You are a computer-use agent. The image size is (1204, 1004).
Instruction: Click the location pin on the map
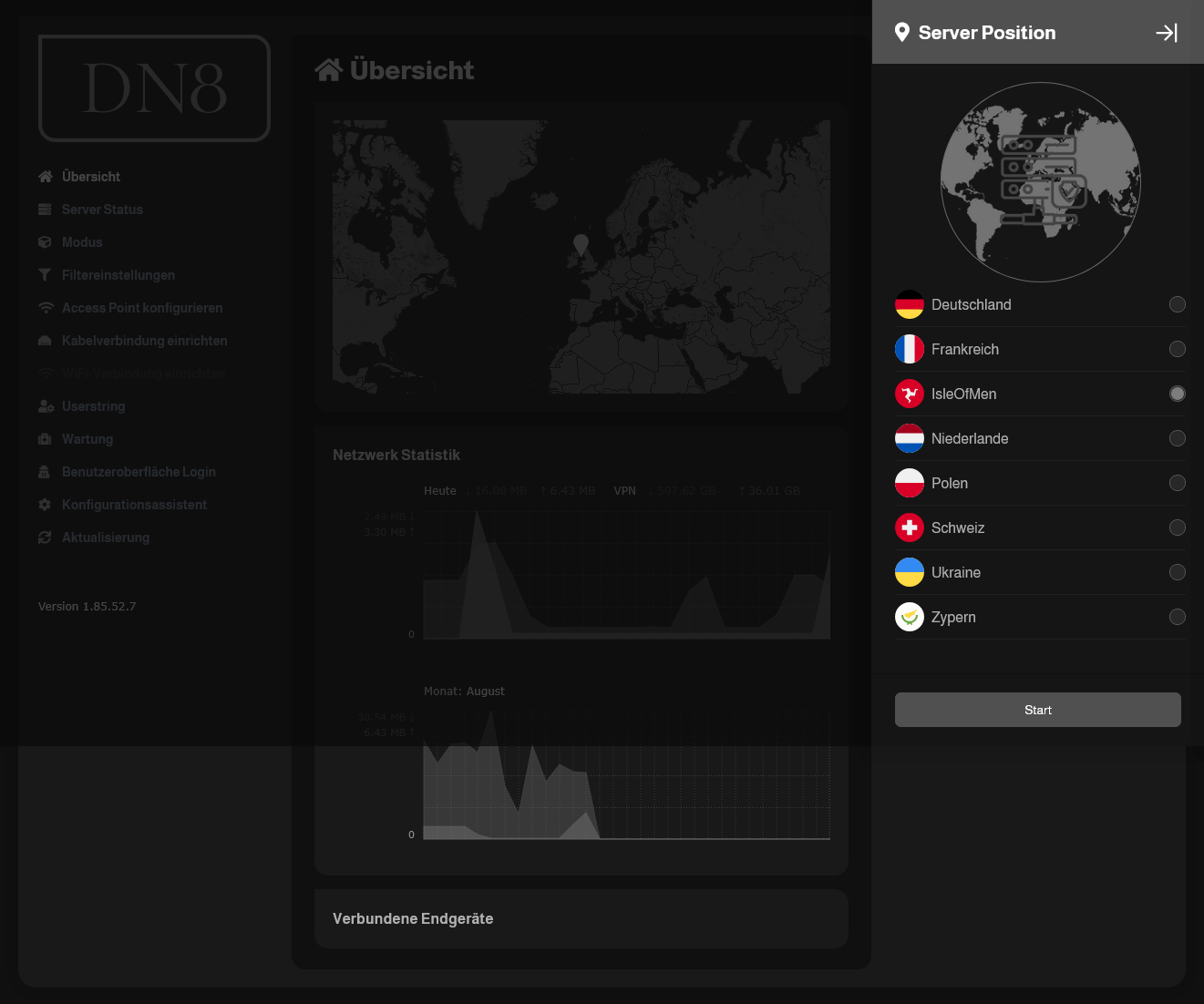tap(581, 243)
